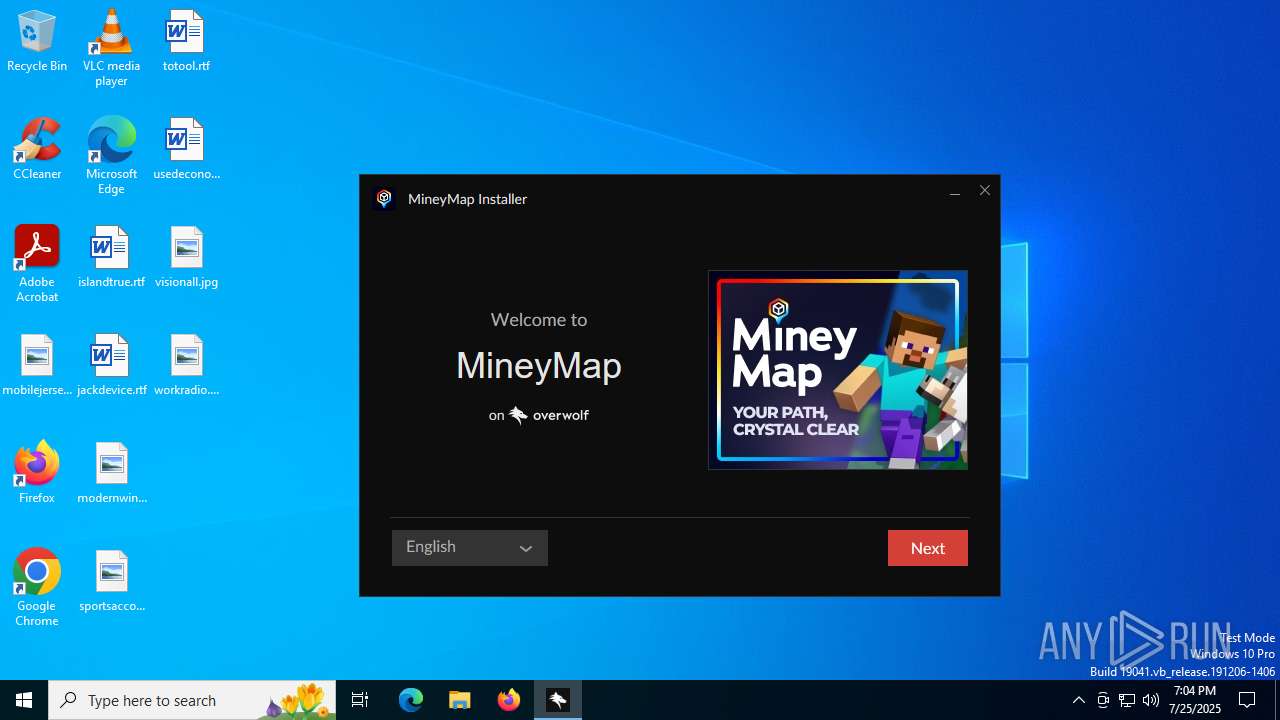Select the totool.rtf document icon
Viewport: 1280px width, 720px height.
click(186, 42)
